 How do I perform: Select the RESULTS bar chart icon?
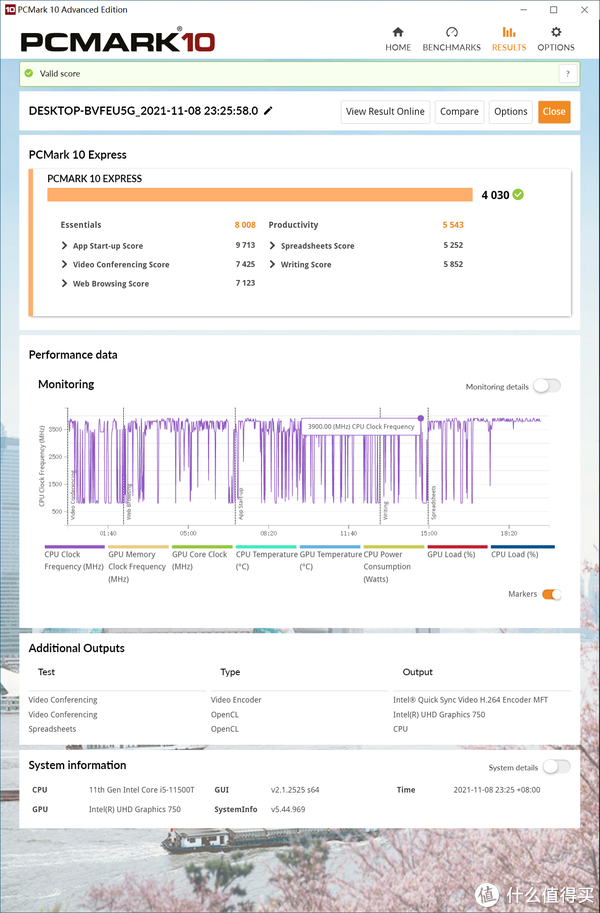point(508,32)
